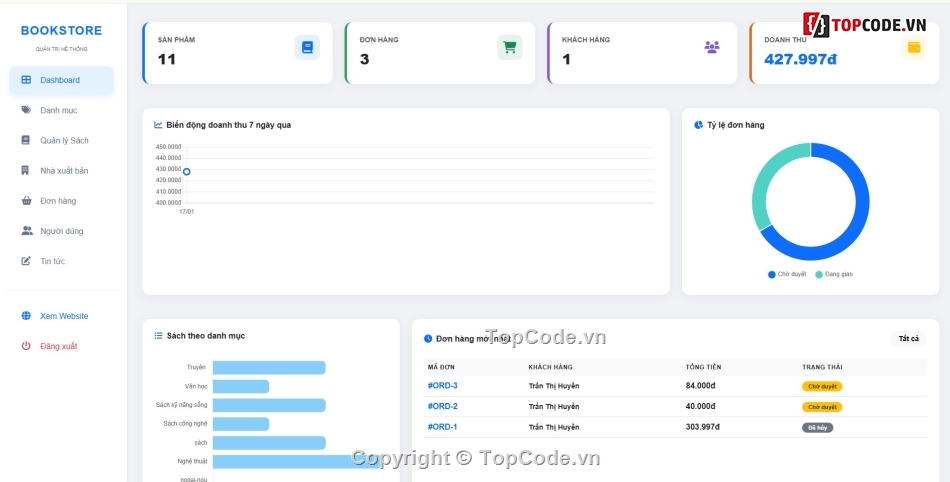Click the Sách công nghệ bar
Viewport: 950px width, 482px height.
(x=241, y=424)
